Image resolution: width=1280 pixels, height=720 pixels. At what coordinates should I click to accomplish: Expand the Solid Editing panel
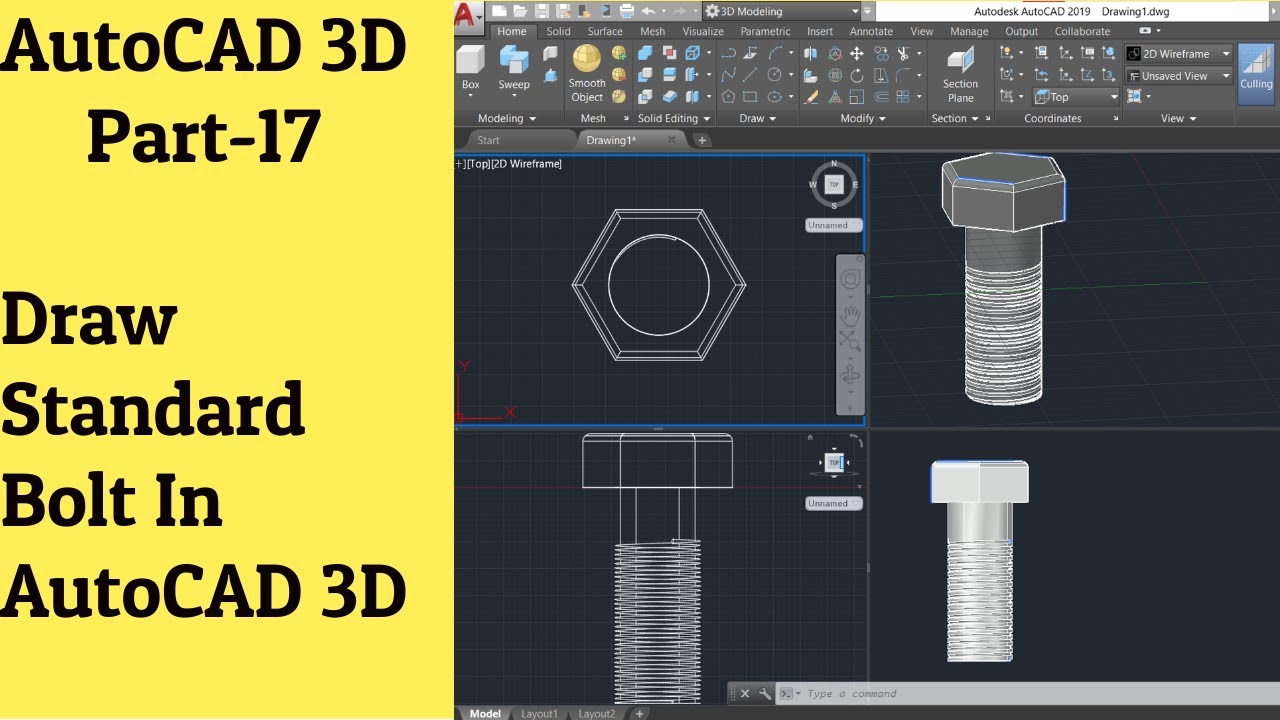coord(672,118)
